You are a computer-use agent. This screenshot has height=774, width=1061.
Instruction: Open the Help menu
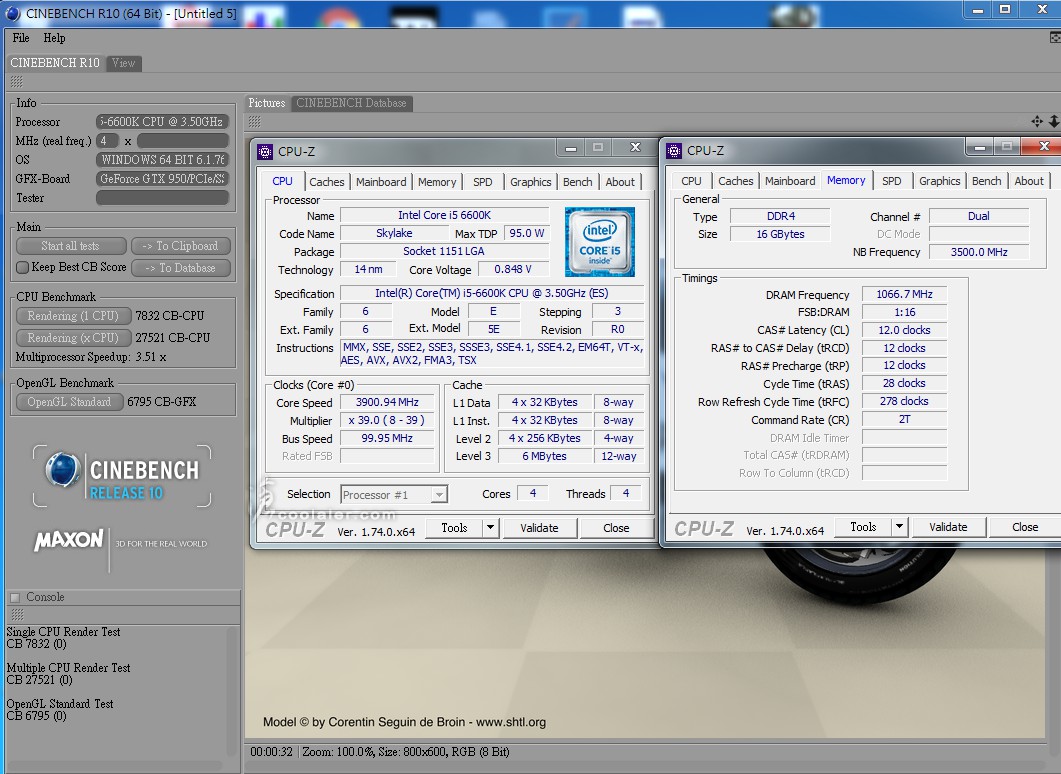coord(55,38)
